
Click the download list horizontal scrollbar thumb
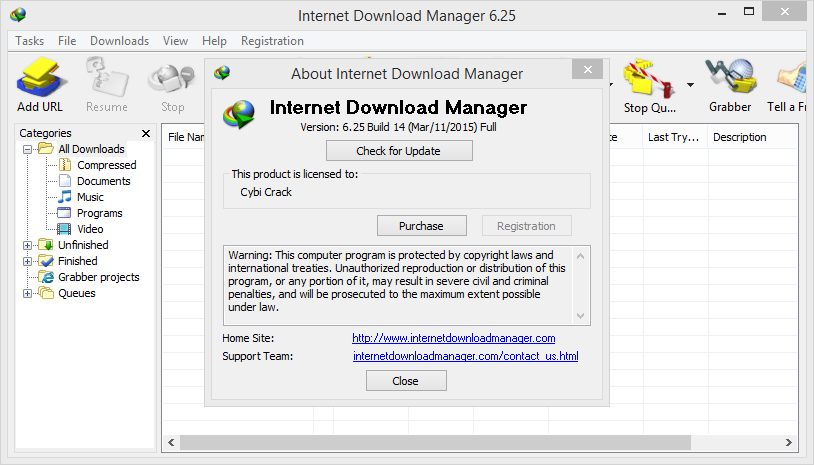click(x=435, y=443)
